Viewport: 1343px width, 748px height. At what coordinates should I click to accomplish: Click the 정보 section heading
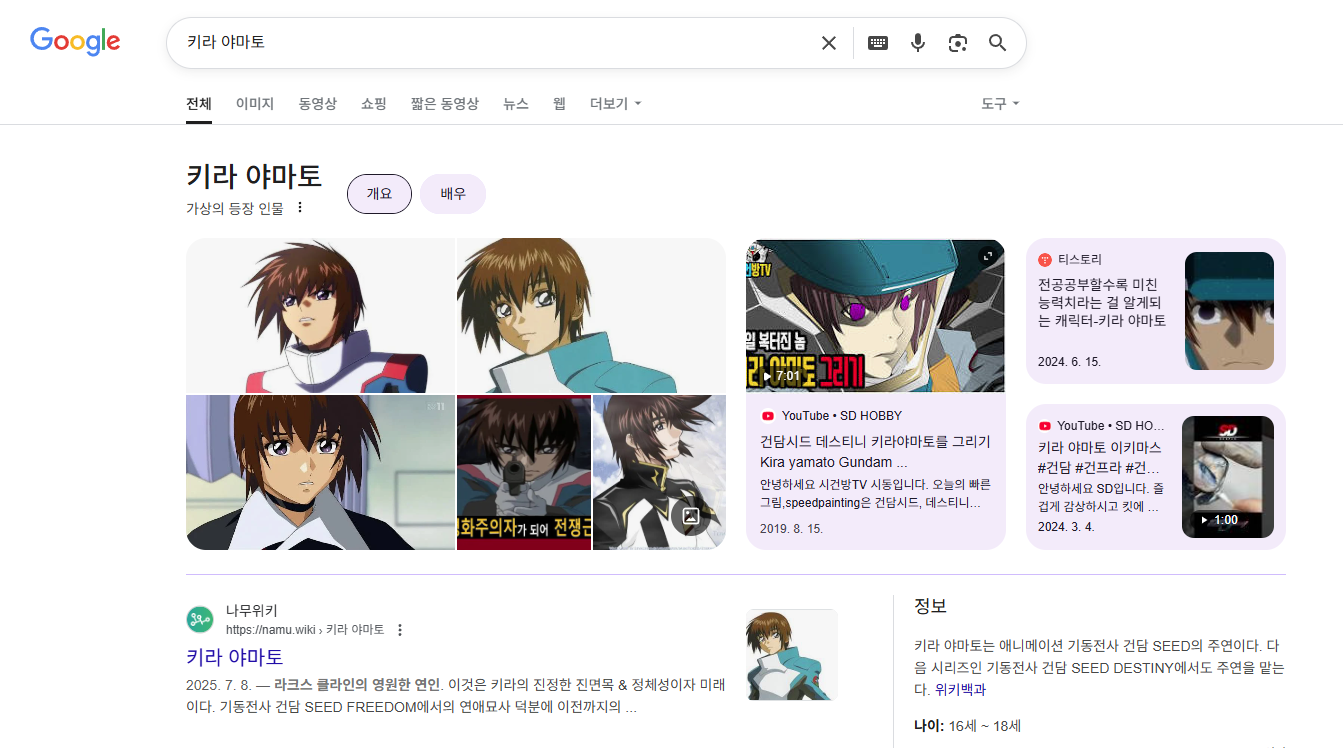pyautogui.click(x=930, y=606)
